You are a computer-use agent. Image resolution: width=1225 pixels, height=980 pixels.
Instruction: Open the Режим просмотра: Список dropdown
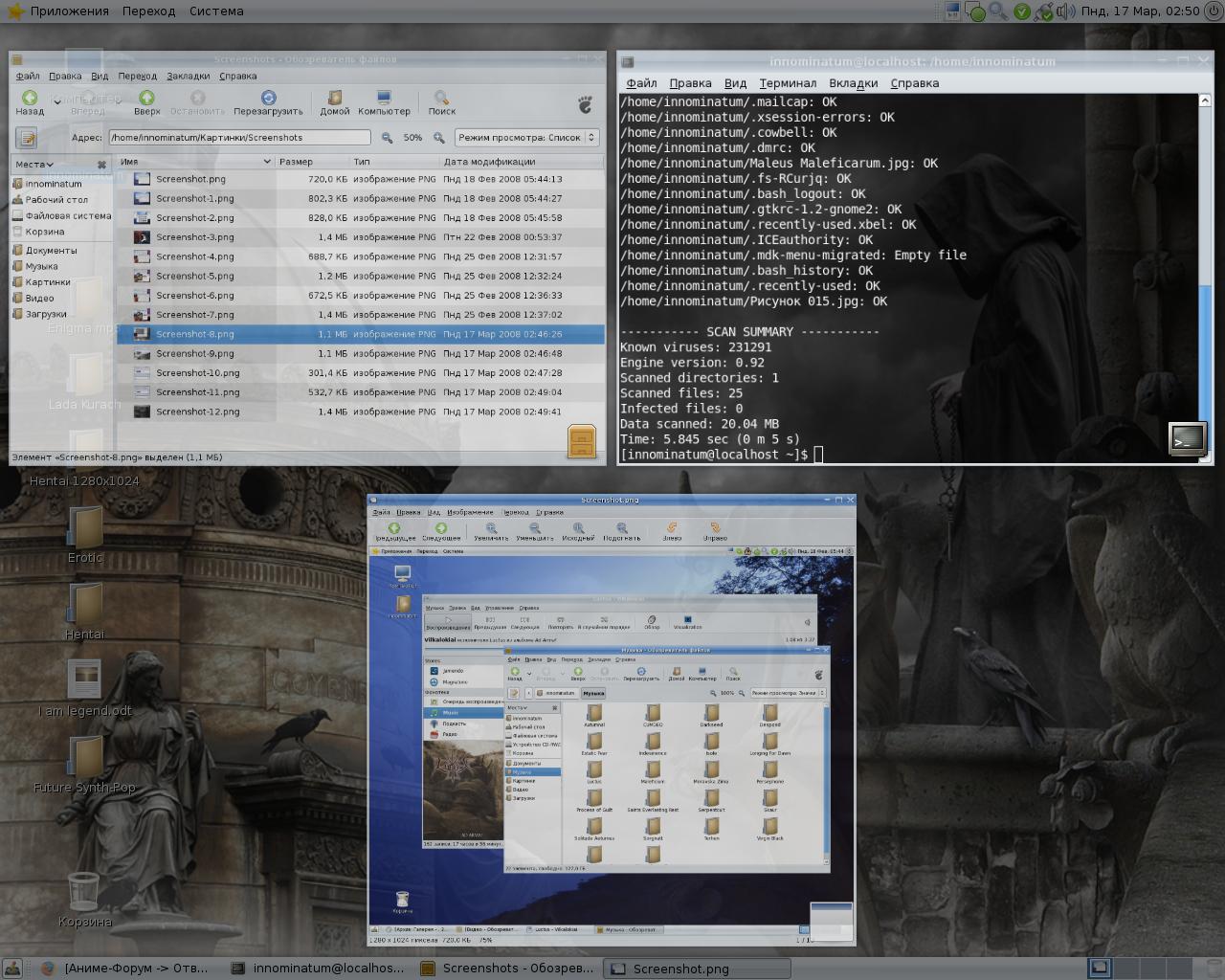tap(526, 138)
